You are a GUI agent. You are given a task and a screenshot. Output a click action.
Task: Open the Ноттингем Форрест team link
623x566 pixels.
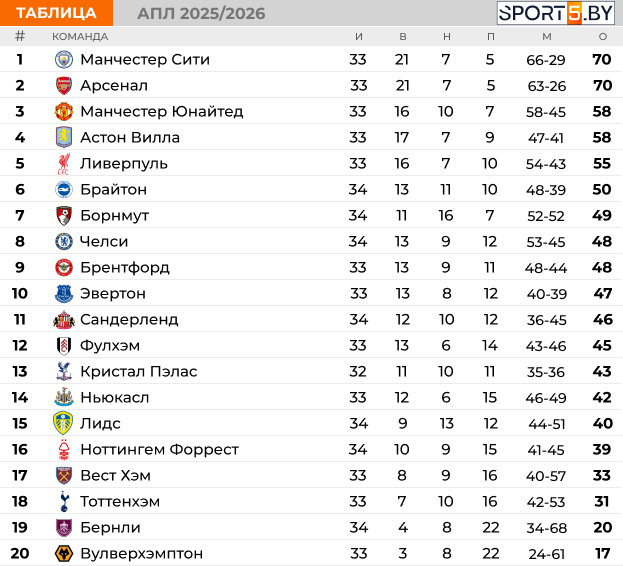159,449
